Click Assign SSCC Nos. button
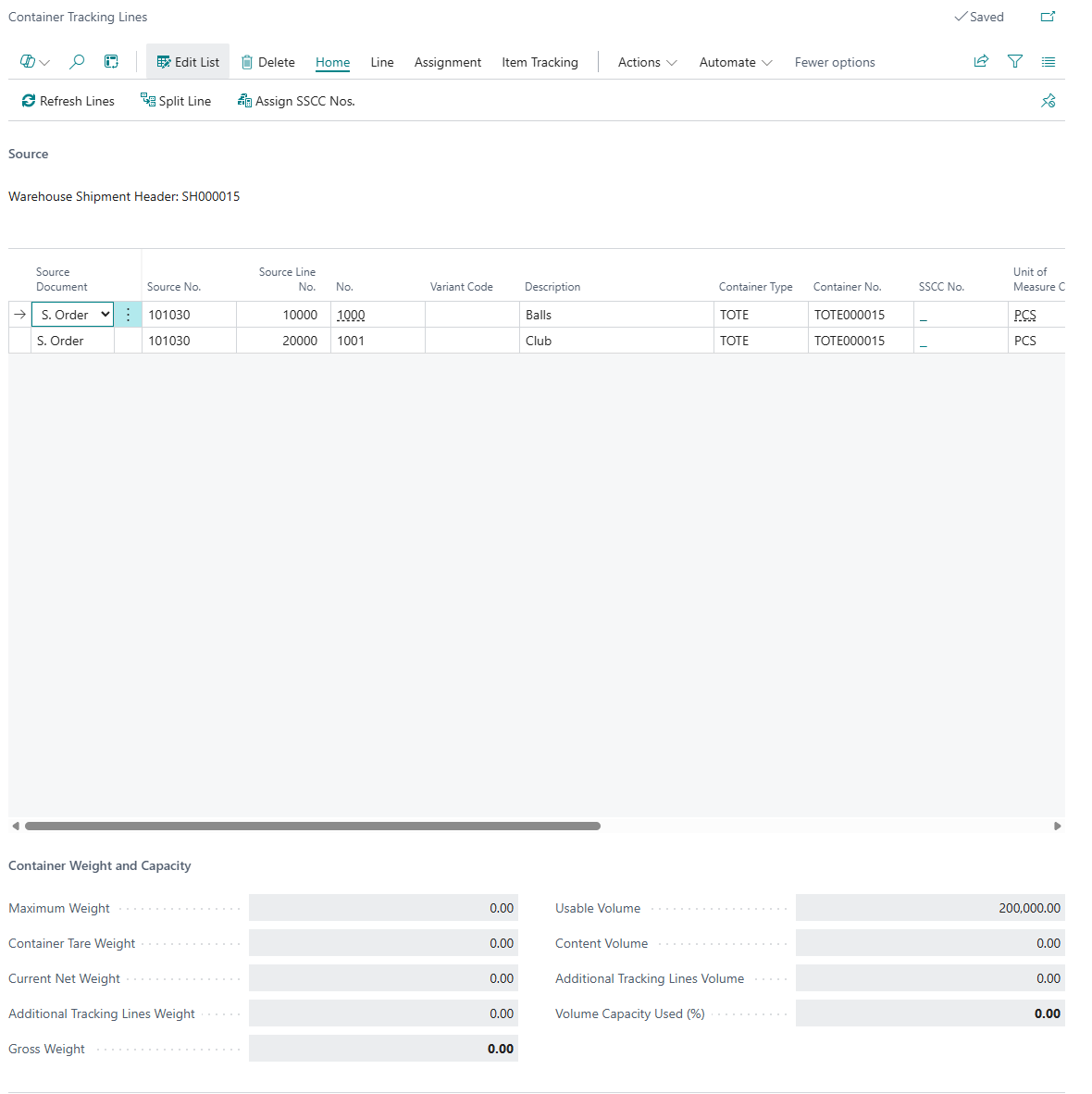Image resolution: width=1092 pixels, height=1094 pixels. [x=296, y=101]
